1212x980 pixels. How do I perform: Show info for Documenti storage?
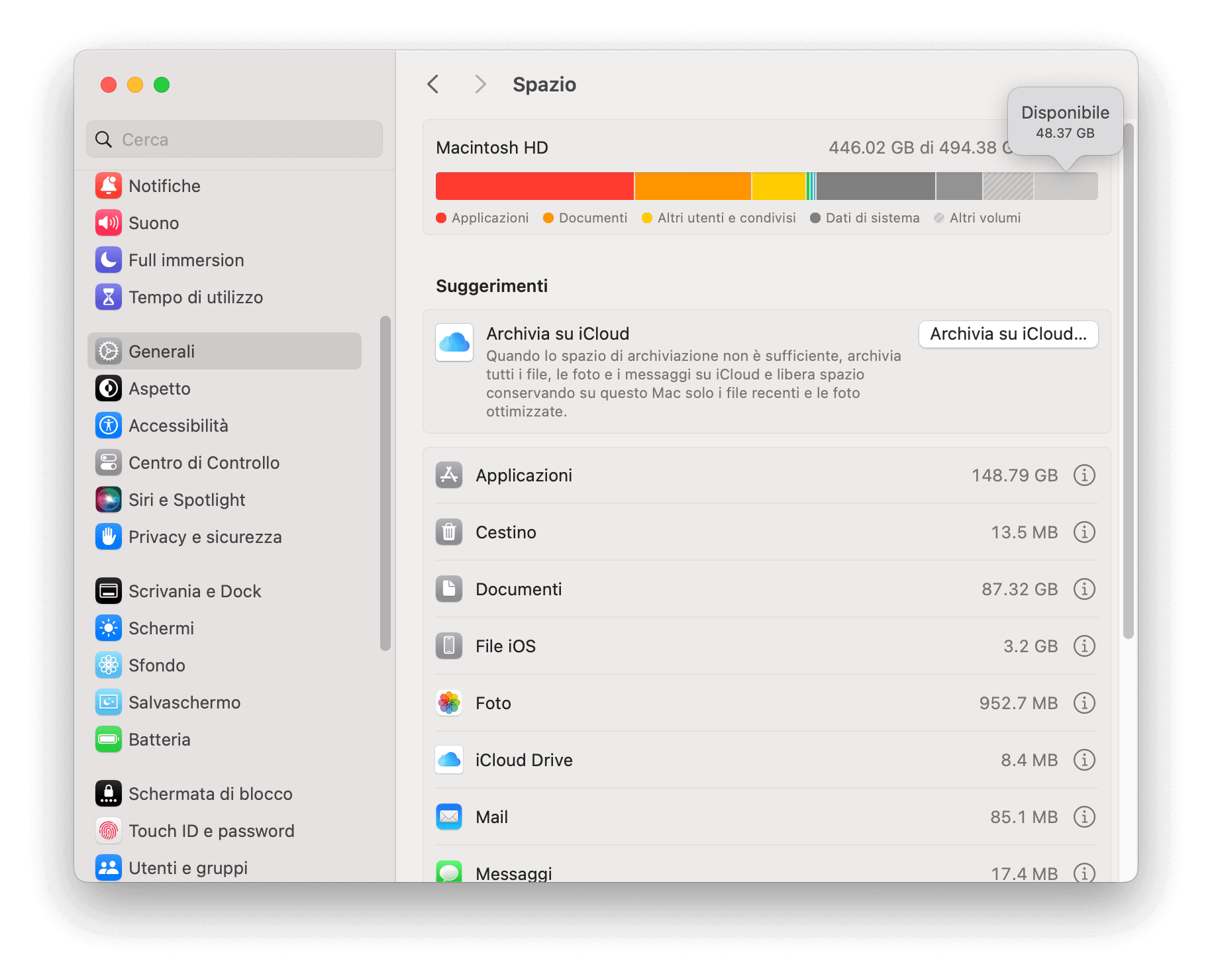pyautogui.click(x=1084, y=589)
